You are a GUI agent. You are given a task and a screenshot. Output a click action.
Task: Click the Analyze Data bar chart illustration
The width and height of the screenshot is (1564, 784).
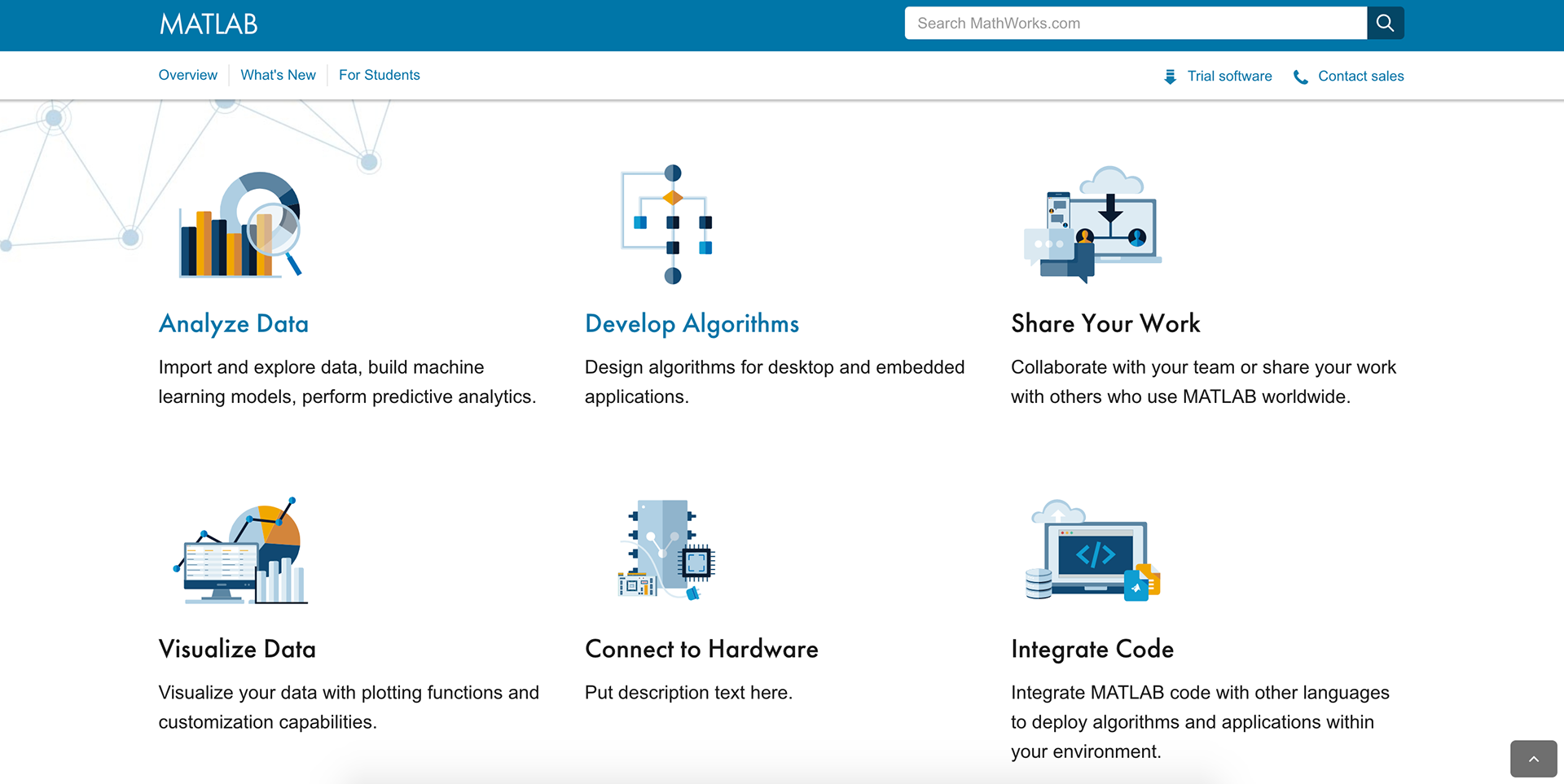coord(240,224)
